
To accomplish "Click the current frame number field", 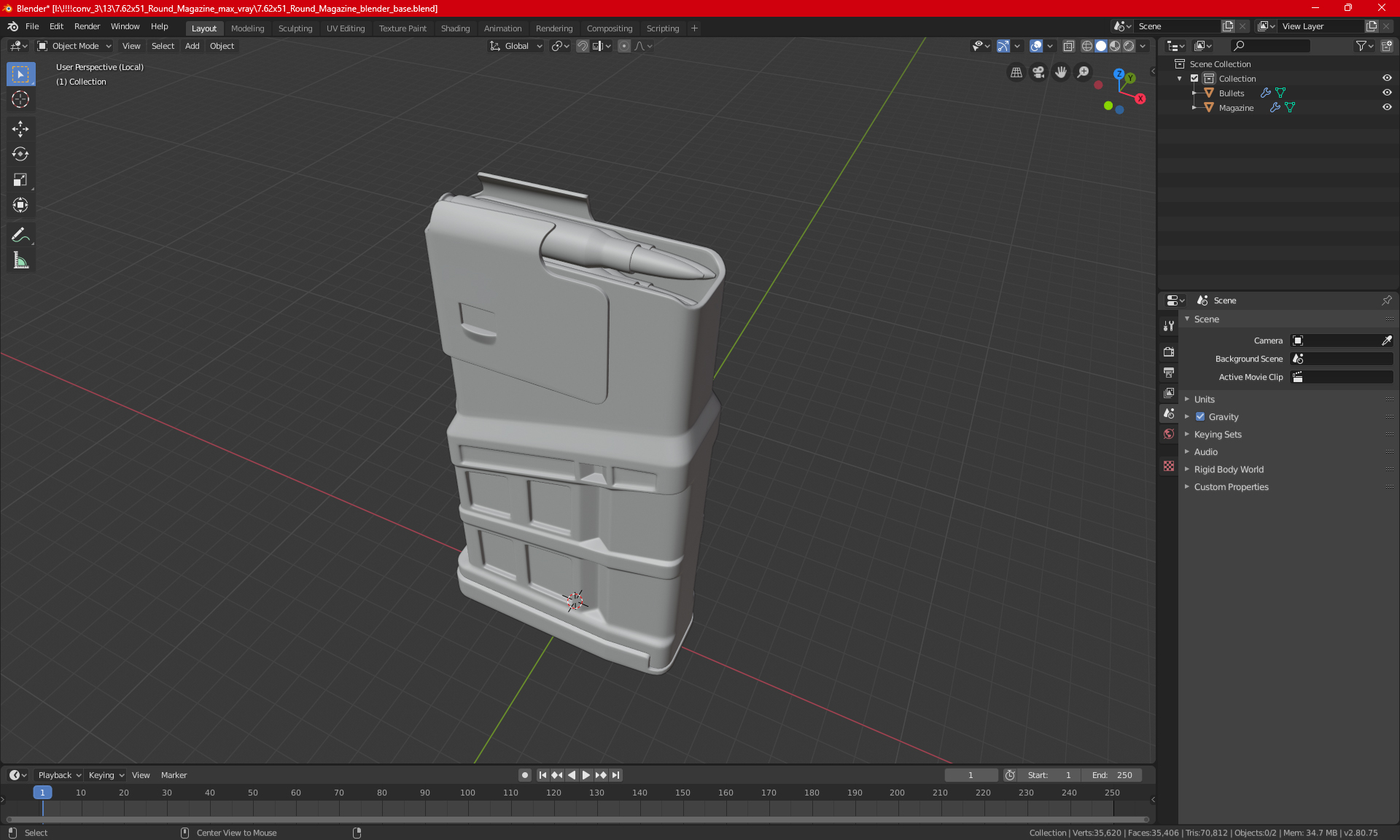I will [x=971, y=775].
